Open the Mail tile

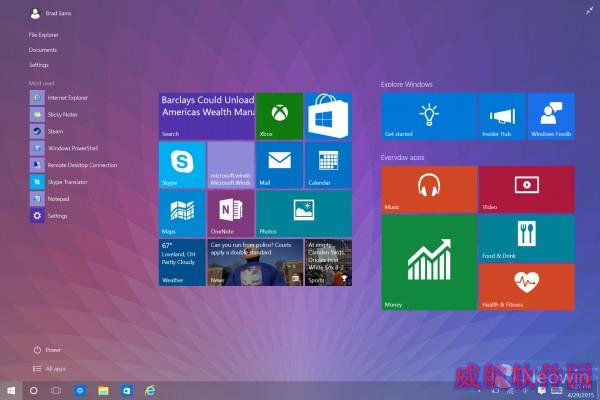click(279, 165)
